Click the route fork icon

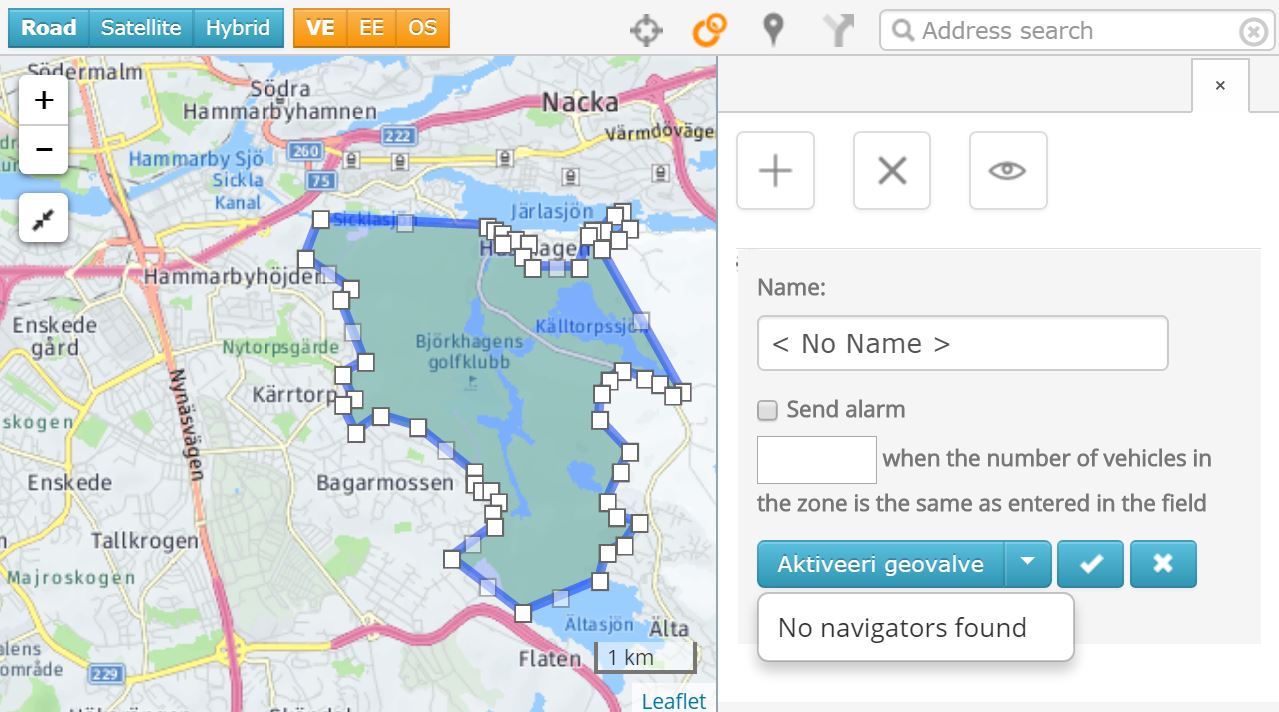tap(838, 30)
